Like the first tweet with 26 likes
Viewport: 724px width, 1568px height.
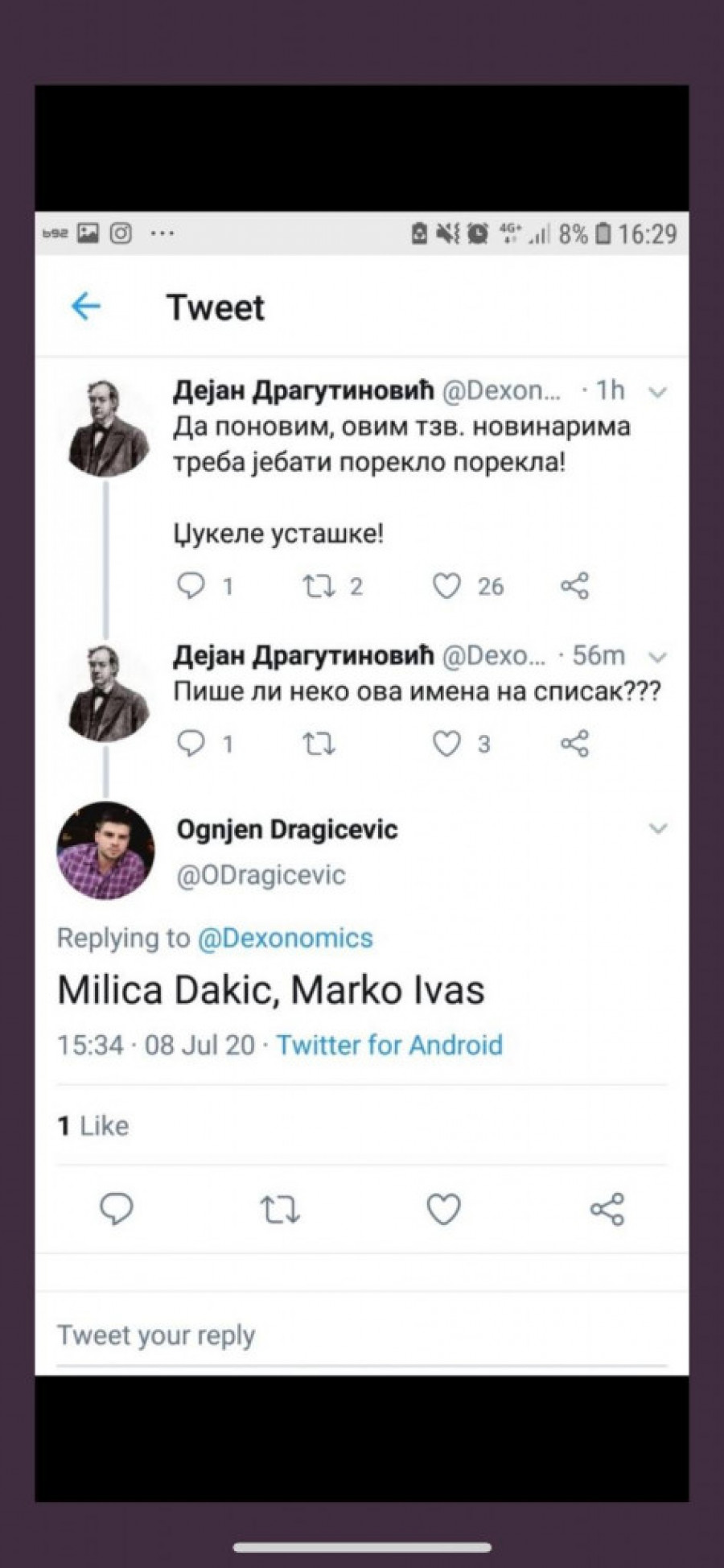click(446, 586)
